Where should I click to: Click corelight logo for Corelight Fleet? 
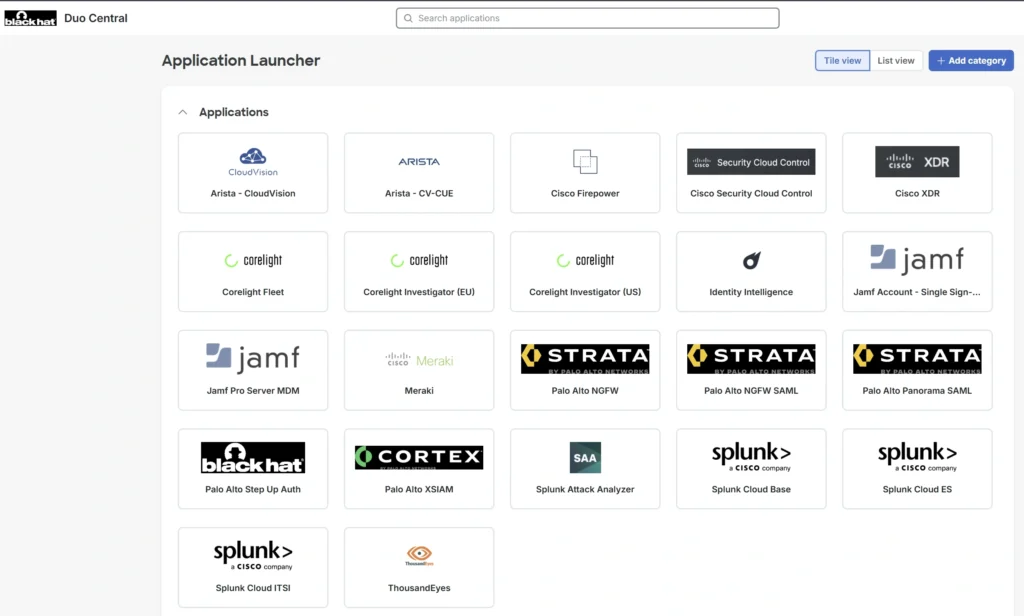click(x=253, y=260)
